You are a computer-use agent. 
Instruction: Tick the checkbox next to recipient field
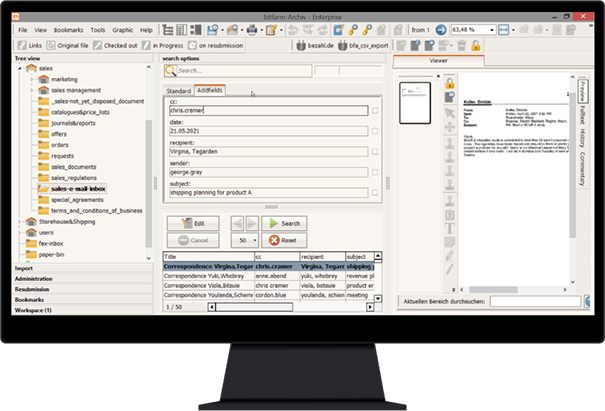pos(375,152)
